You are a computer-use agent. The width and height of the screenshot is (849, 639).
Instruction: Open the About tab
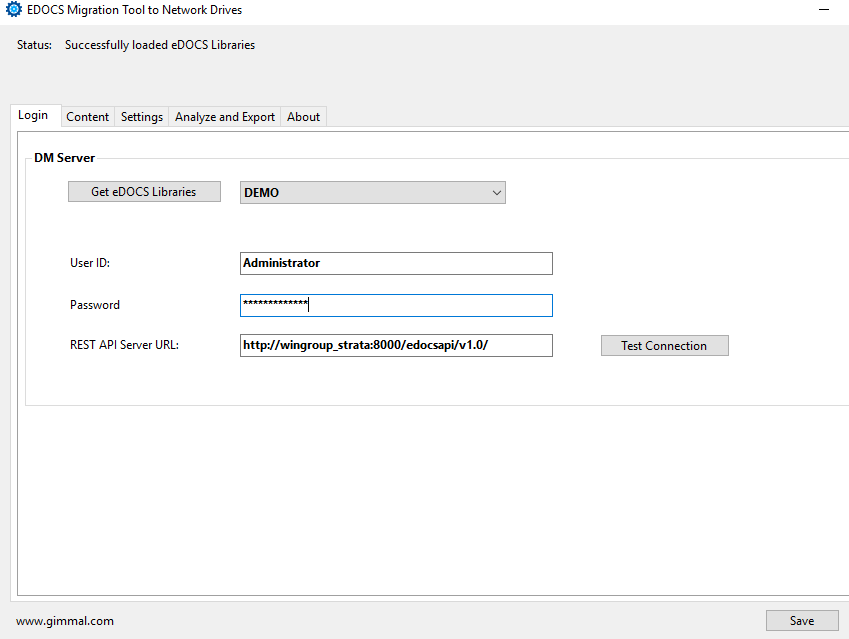[303, 117]
